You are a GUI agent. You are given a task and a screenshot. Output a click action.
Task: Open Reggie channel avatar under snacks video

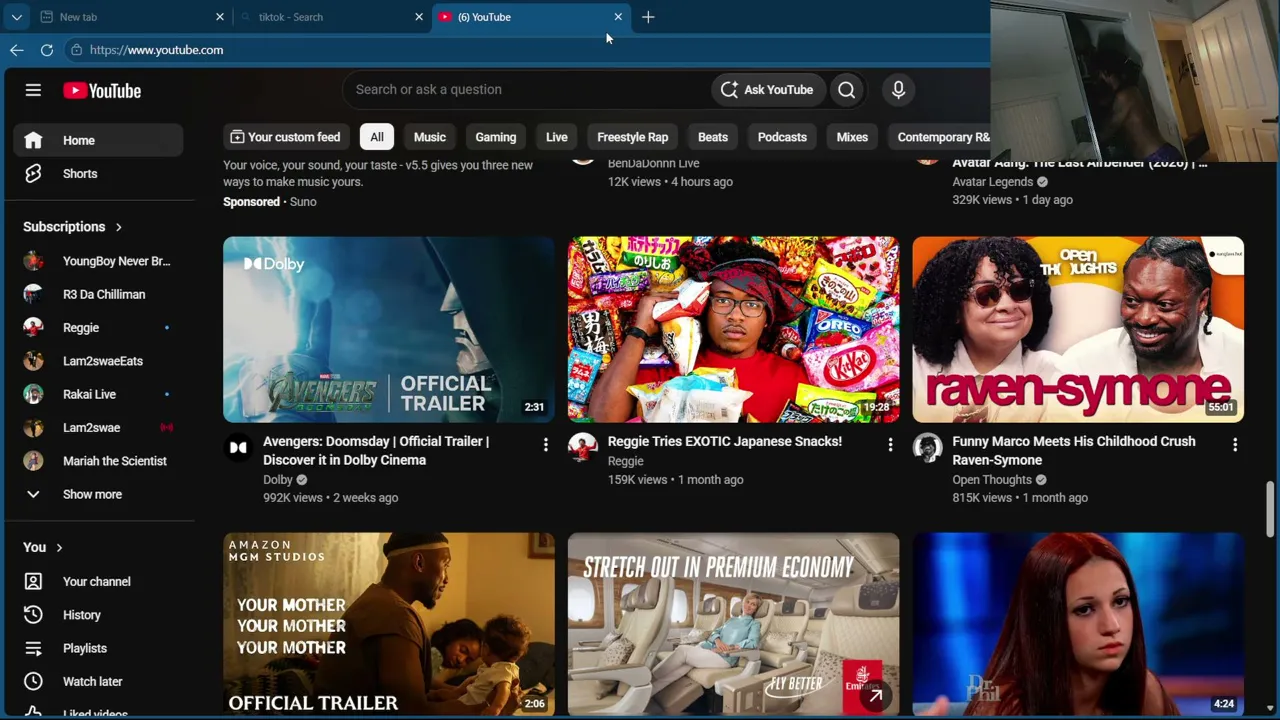582,448
